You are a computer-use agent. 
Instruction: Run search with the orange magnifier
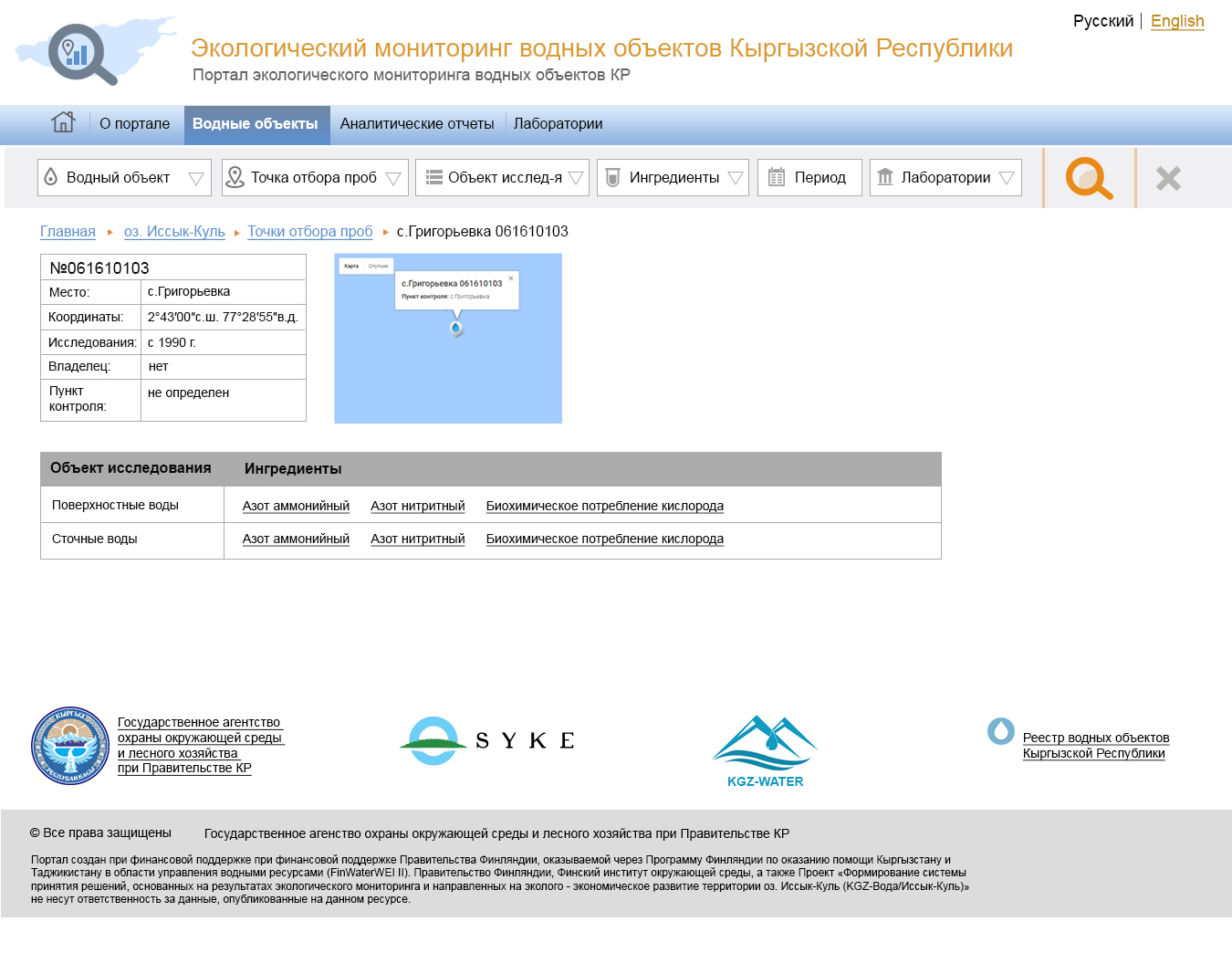(x=1089, y=178)
